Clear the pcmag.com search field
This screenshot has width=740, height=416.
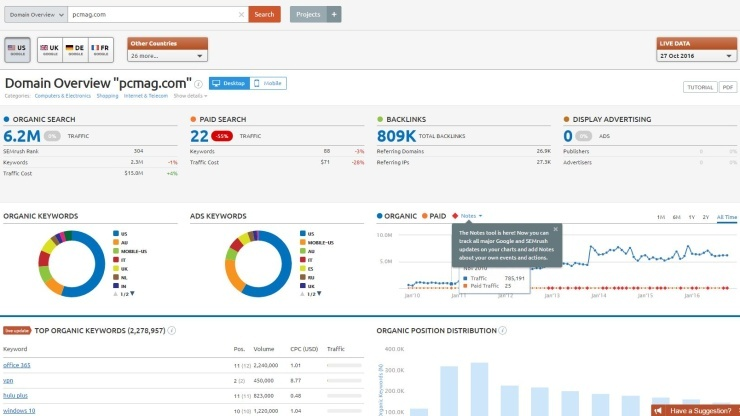tap(241, 14)
